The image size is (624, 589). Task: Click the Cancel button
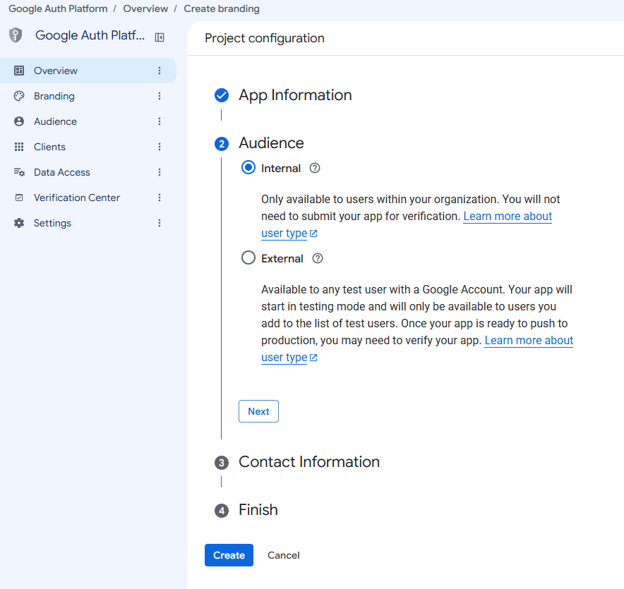click(283, 555)
